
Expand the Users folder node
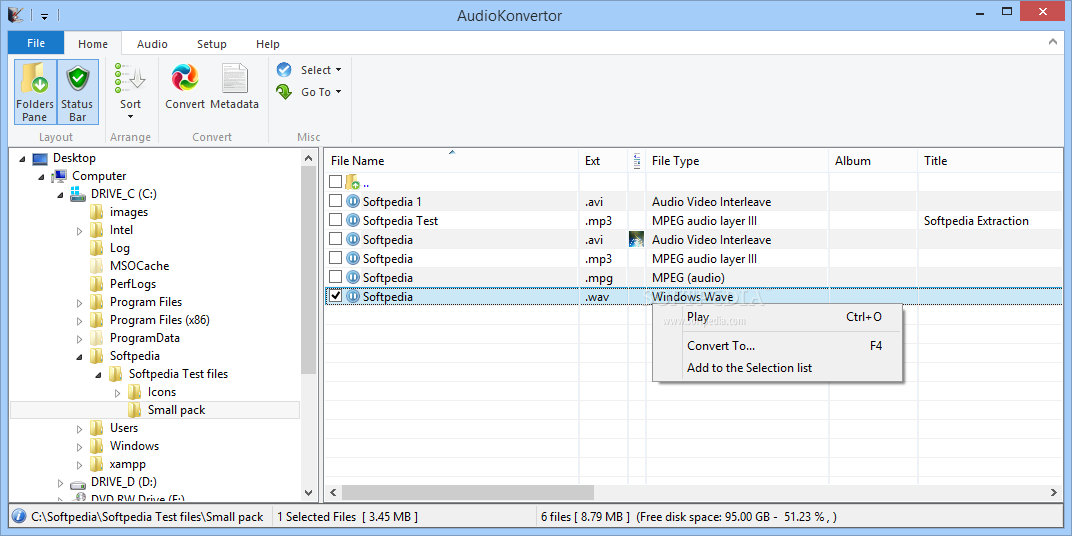click(x=80, y=429)
